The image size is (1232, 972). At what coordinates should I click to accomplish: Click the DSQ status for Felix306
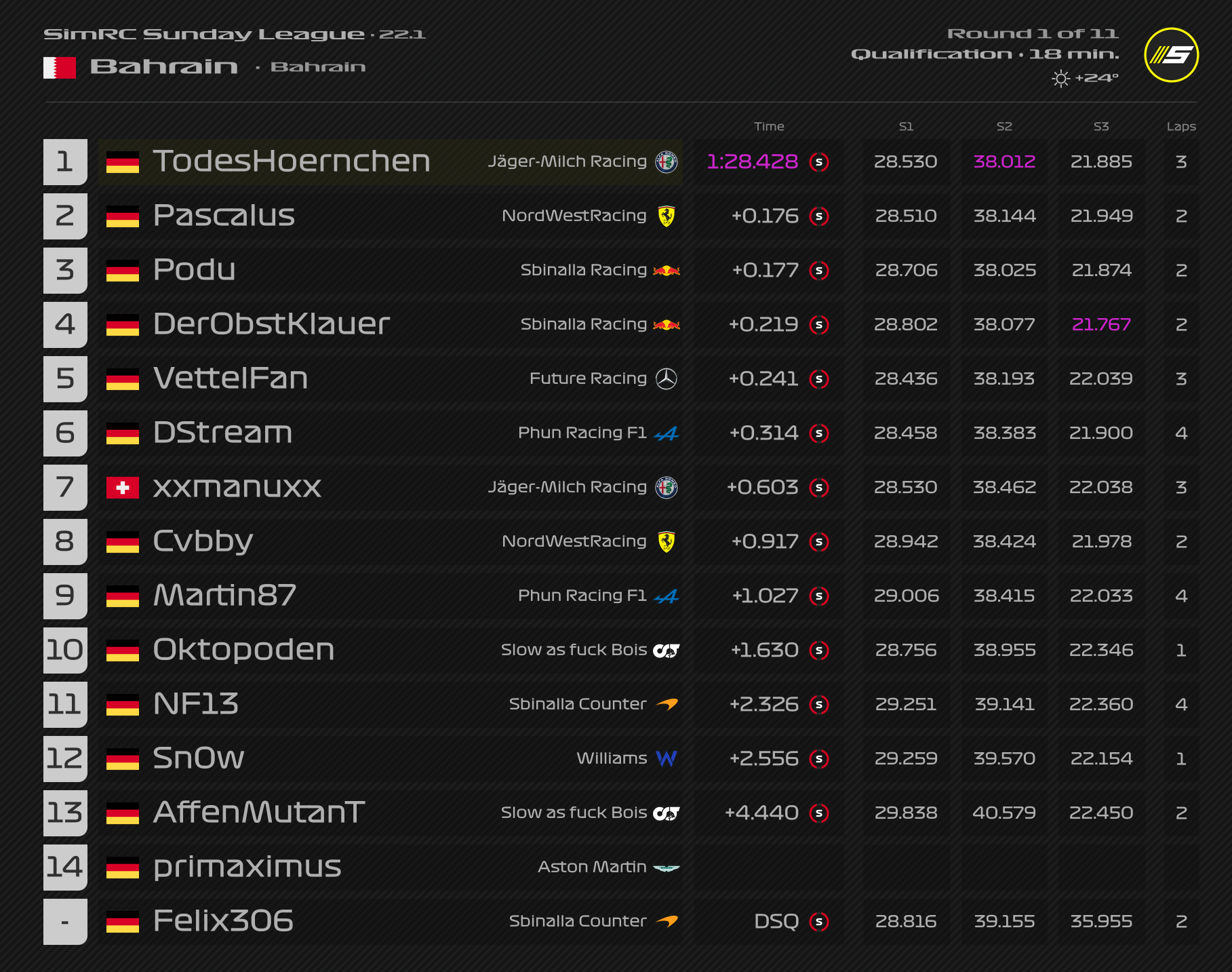[776, 921]
